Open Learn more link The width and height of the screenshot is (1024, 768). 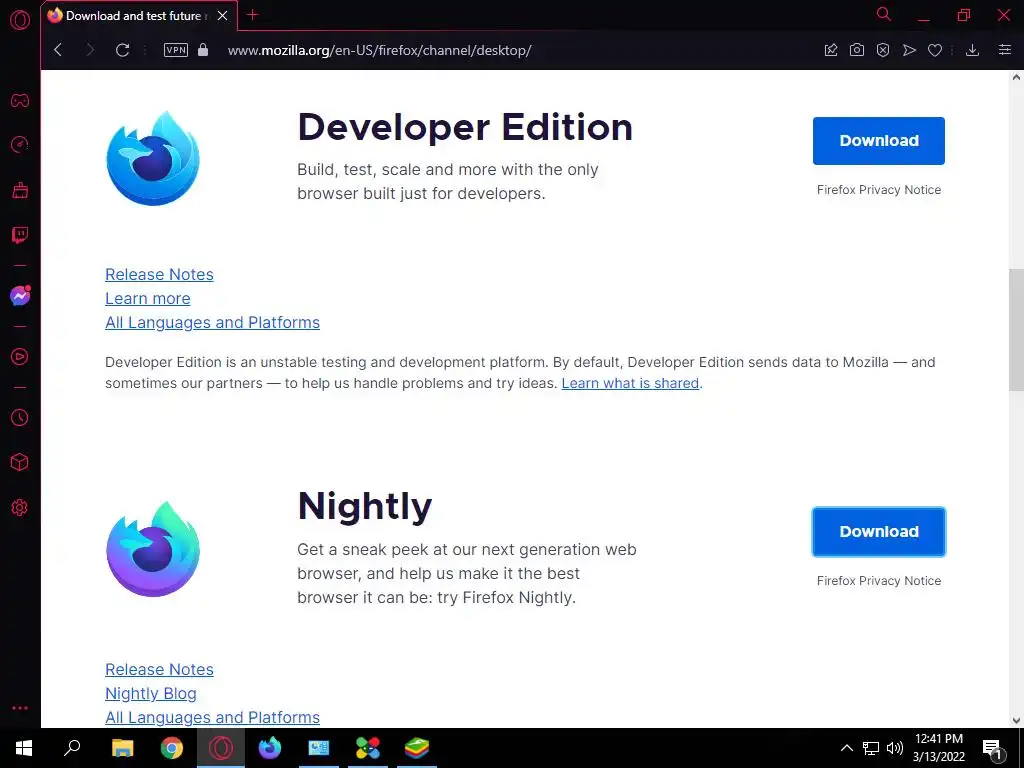coord(148,298)
